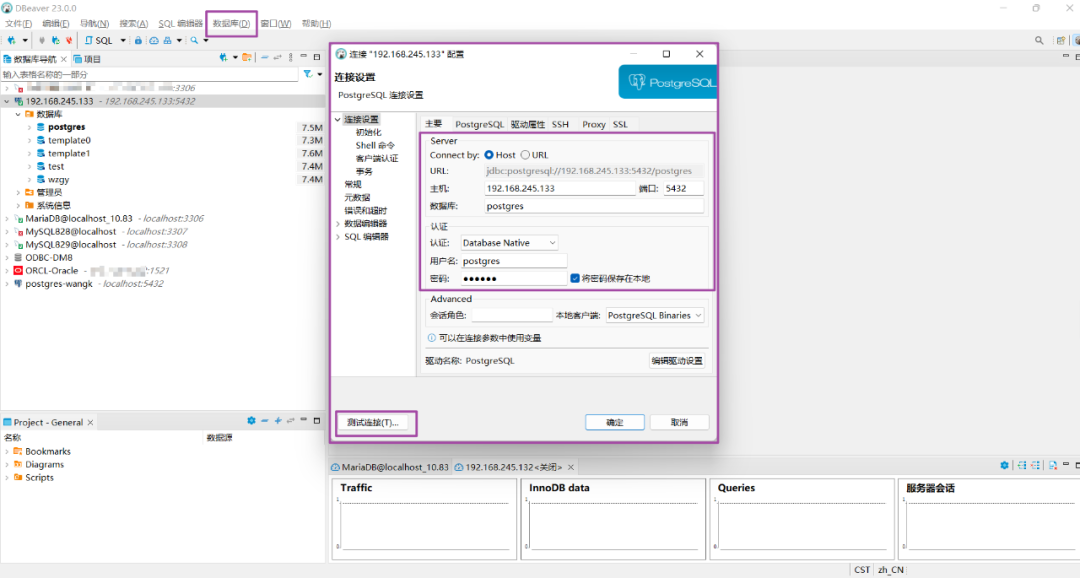
Task: Switch to SSL tab in dialog
Action: (x=620, y=124)
